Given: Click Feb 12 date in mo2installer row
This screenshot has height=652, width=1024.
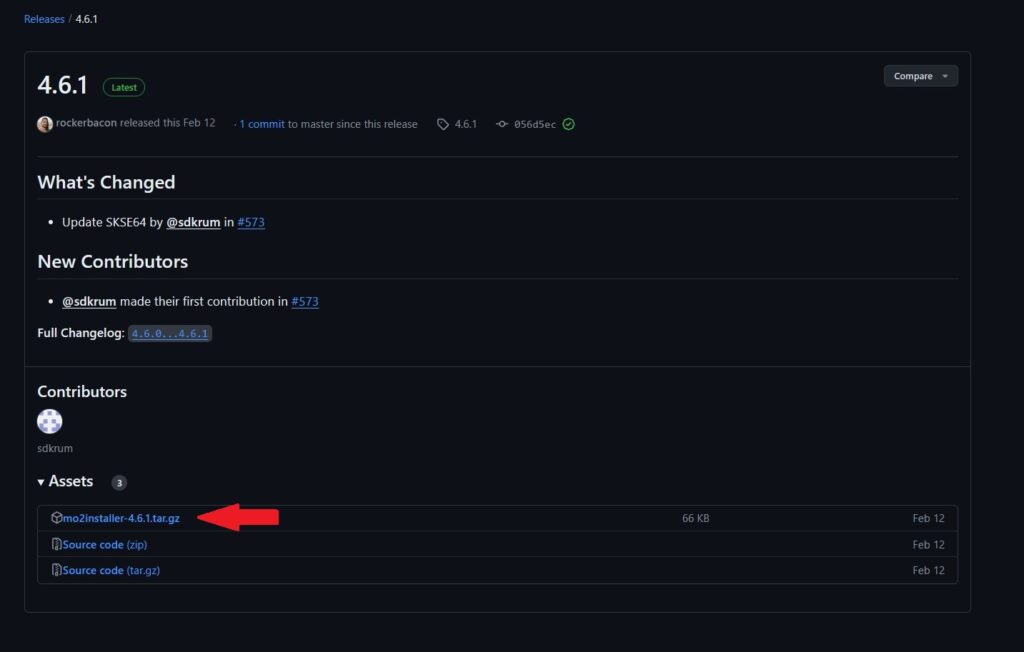Looking at the screenshot, I should [x=928, y=518].
